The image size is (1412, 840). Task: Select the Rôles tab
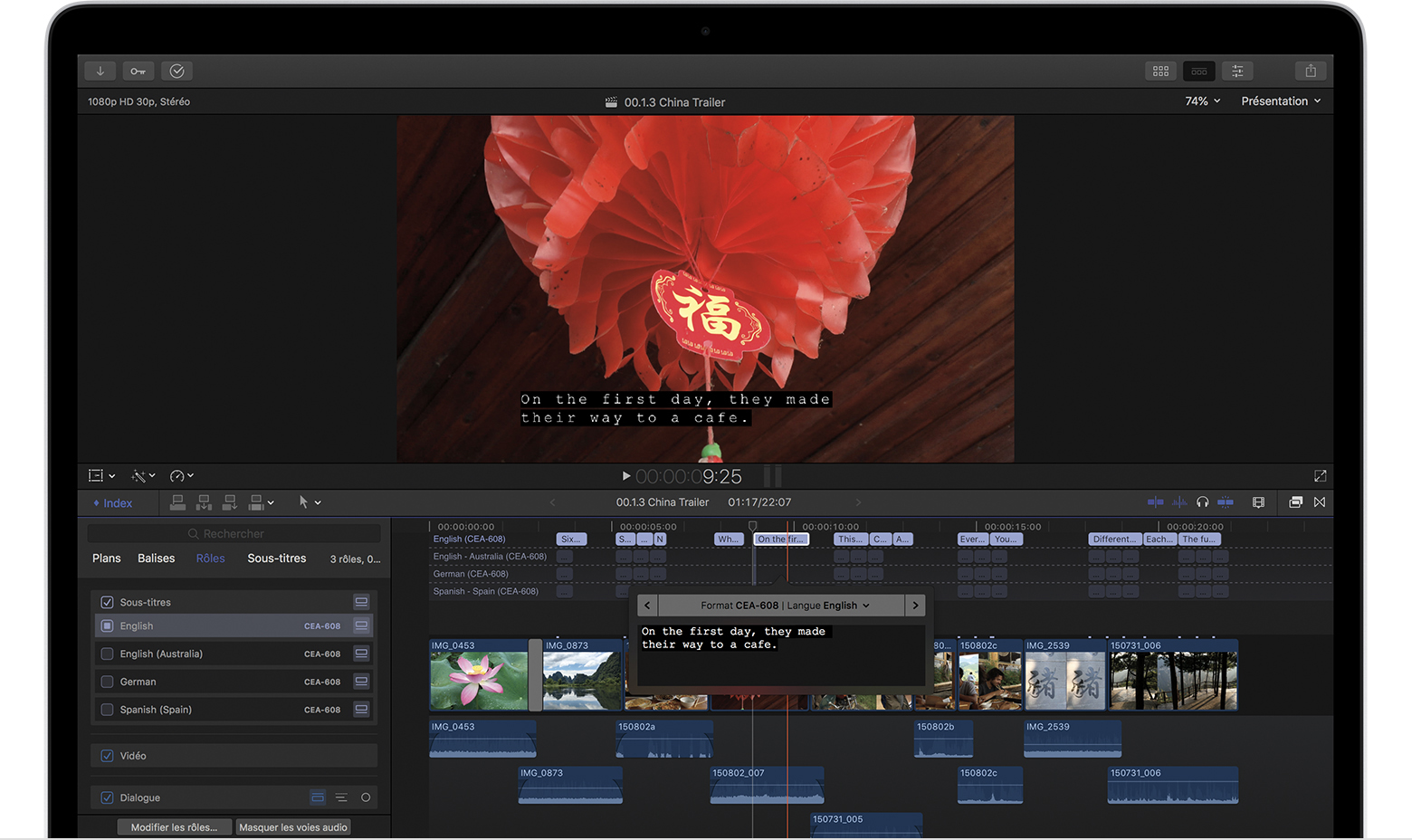pos(210,558)
